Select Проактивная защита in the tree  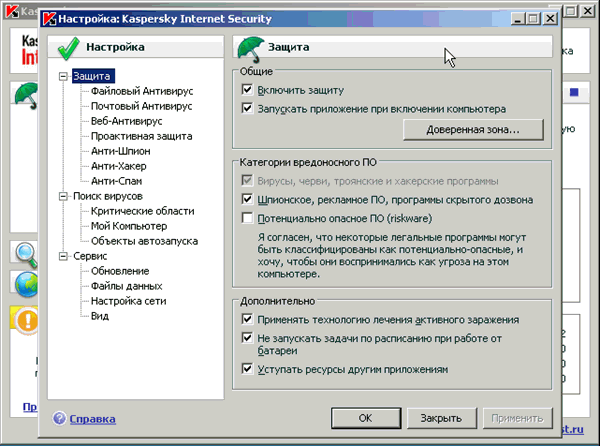pos(141,136)
